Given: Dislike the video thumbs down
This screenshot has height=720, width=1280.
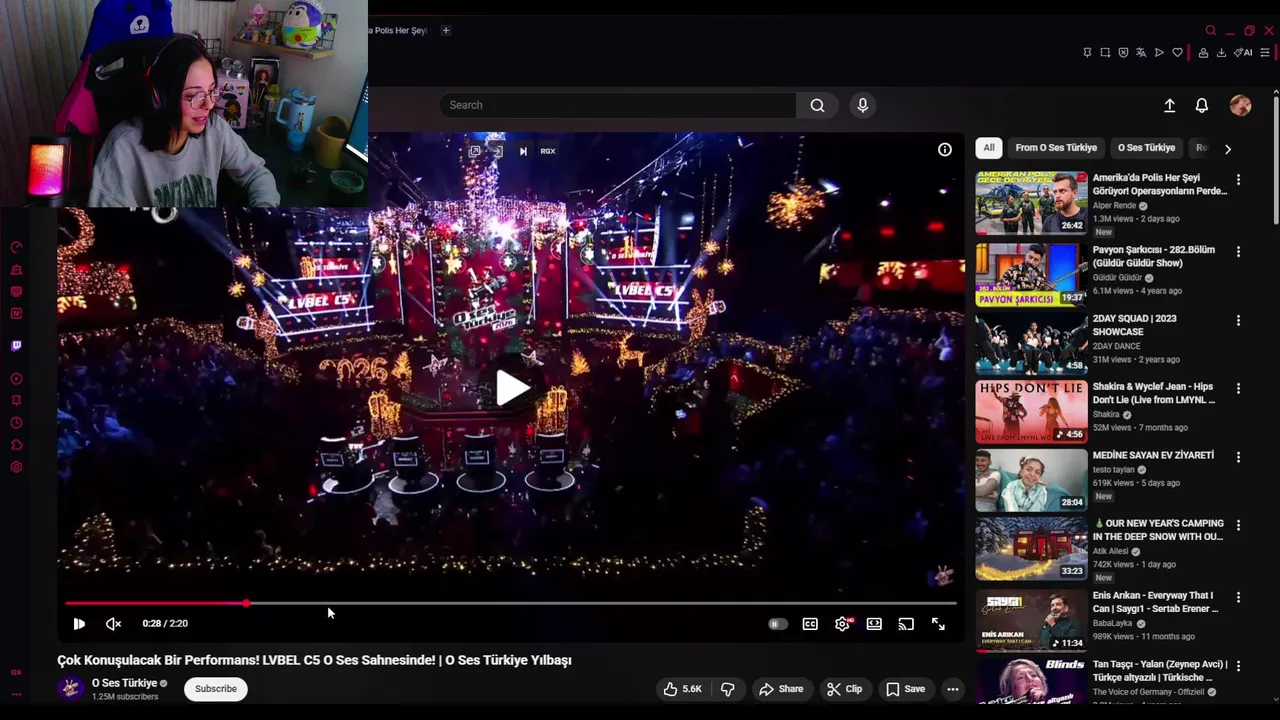Looking at the screenshot, I should (x=728, y=689).
